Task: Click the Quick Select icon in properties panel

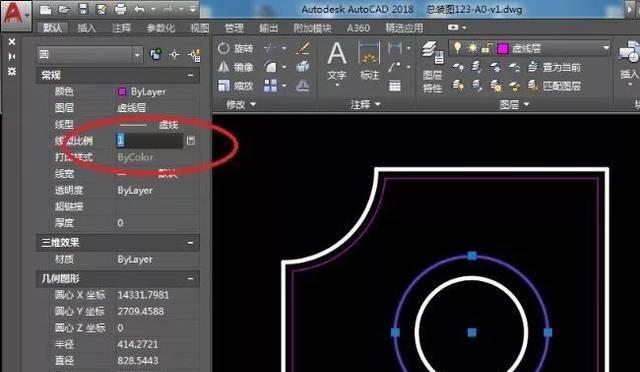Action: pyautogui.click(x=195, y=55)
